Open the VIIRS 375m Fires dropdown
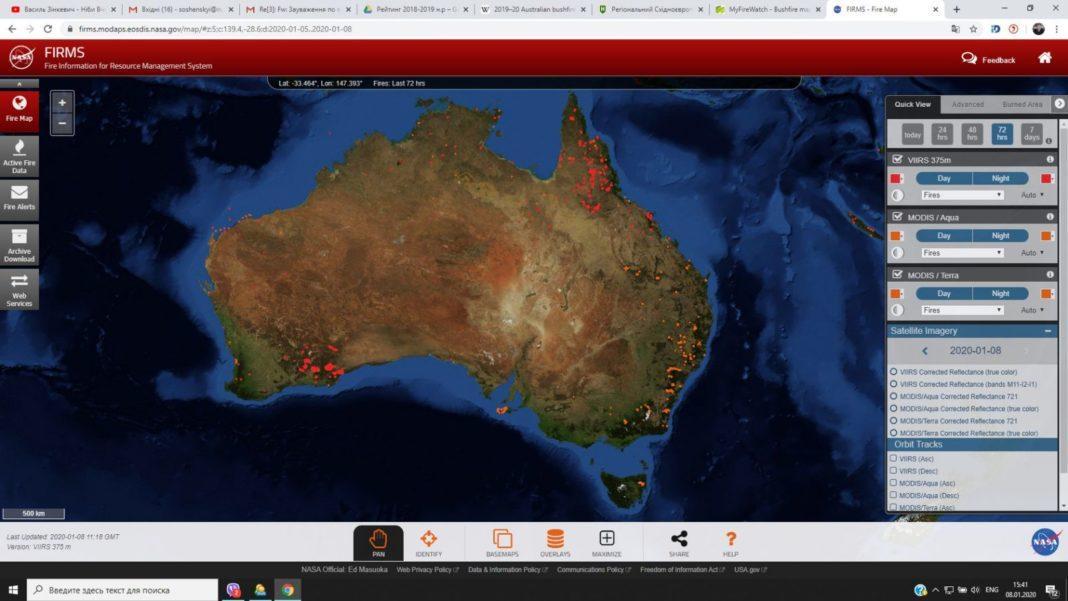This screenshot has height=601, width=1068. 962,195
